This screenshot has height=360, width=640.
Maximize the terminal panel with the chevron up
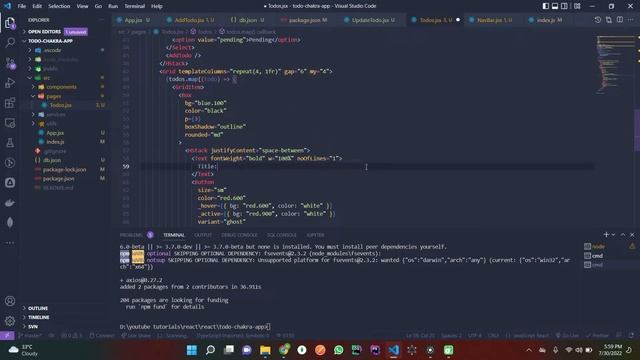tap(623, 235)
